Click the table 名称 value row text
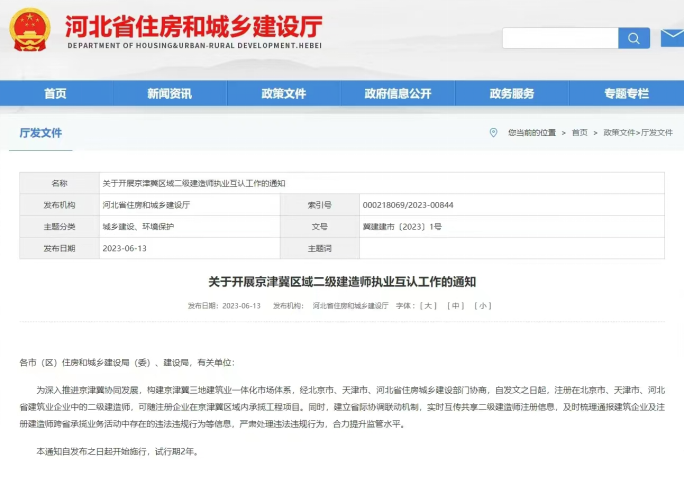 pyautogui.click(x=194, y=183)
